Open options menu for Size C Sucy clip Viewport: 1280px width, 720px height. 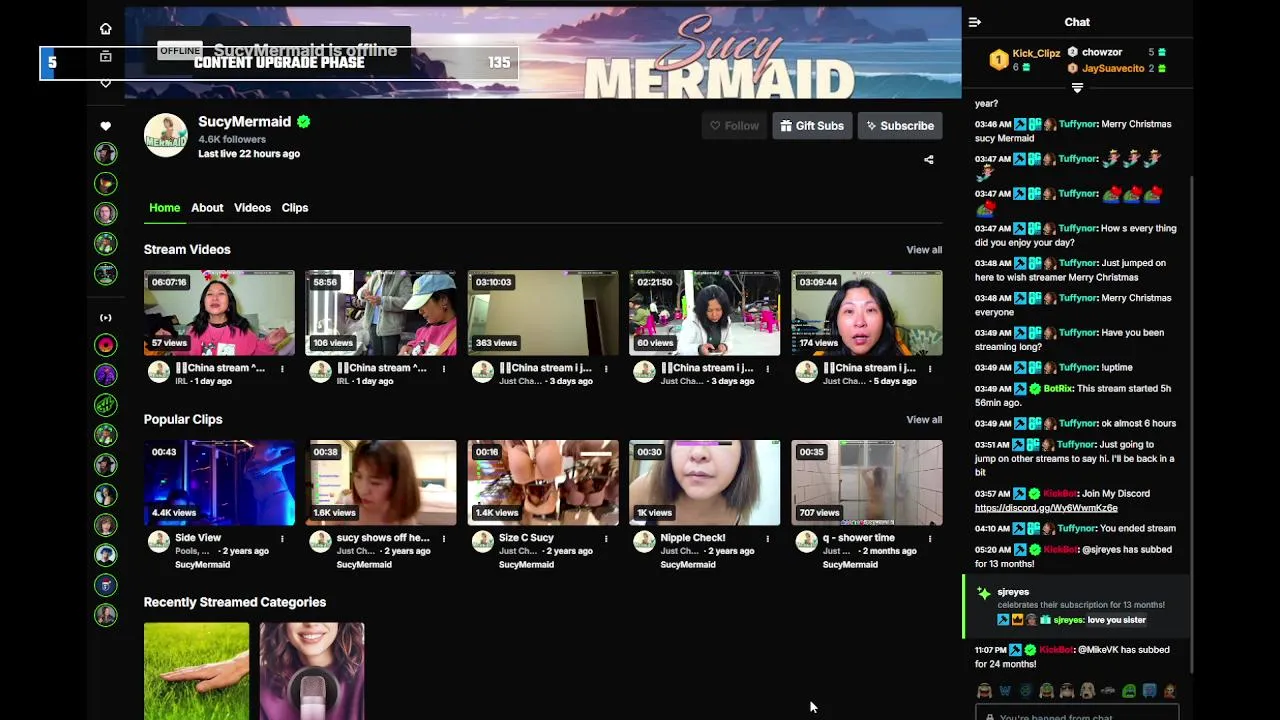click(x=606, y=539)
